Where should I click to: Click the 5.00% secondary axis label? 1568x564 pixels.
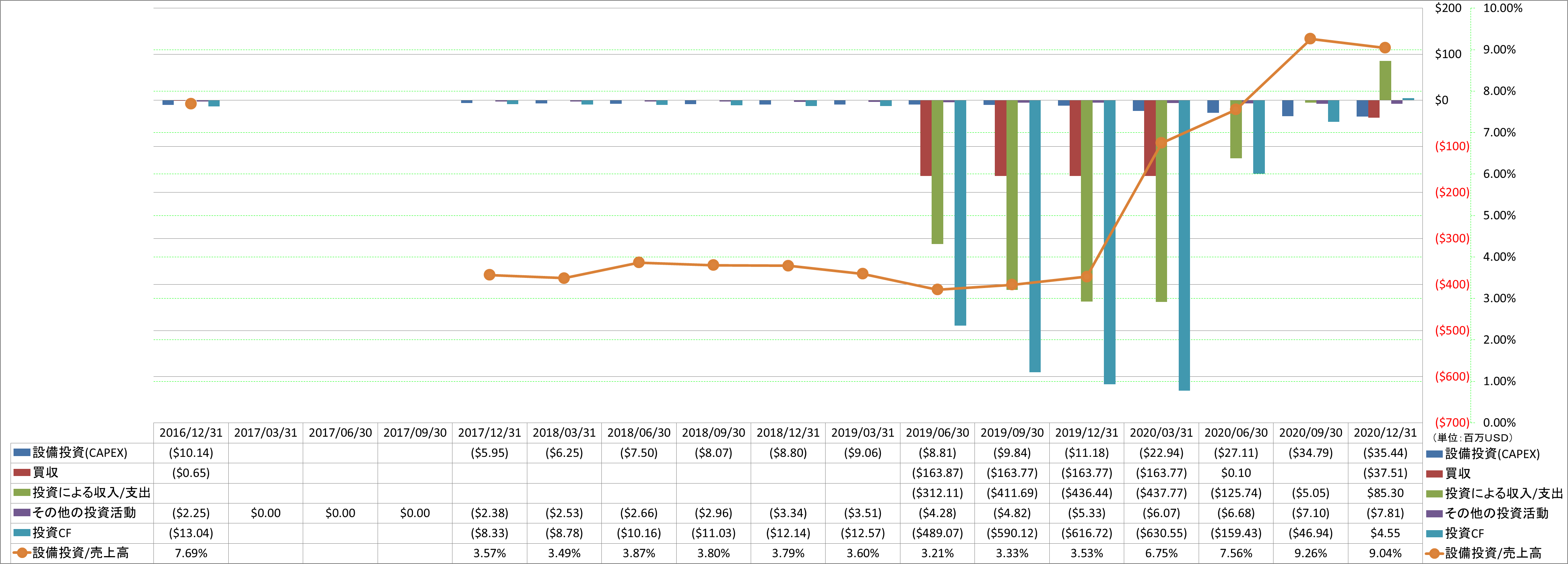point(1499,215)
